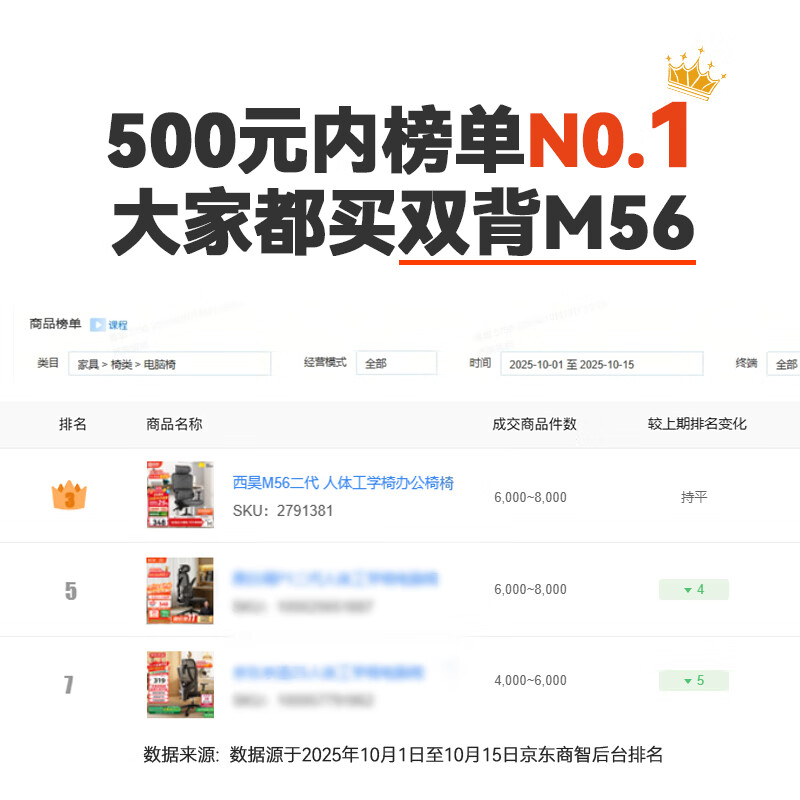The width and height of the screenshot is (800, 800).
Task: Click the 课程 video play icon
Action: 97,324
